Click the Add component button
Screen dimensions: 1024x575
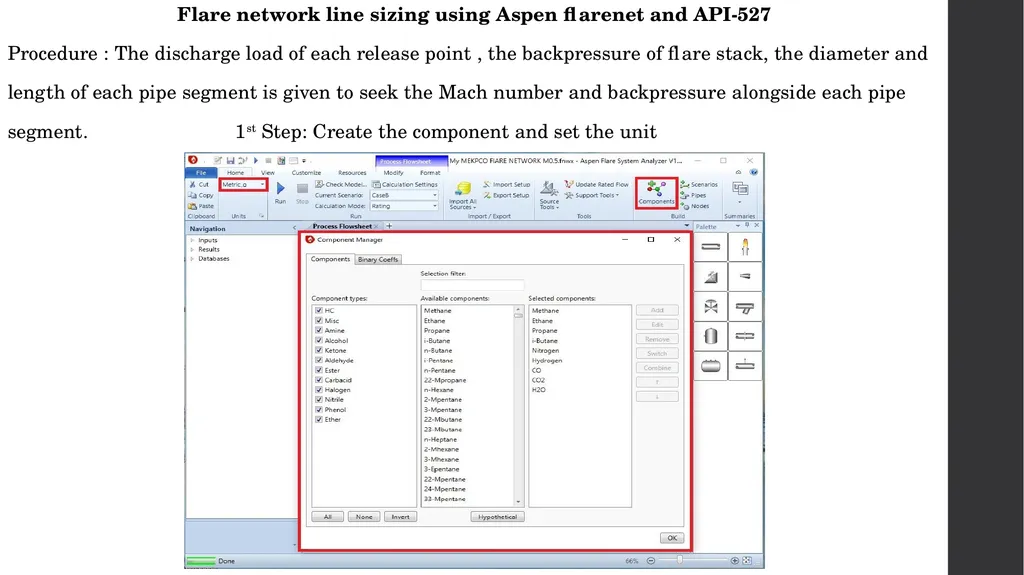click(x=657, y=310)
